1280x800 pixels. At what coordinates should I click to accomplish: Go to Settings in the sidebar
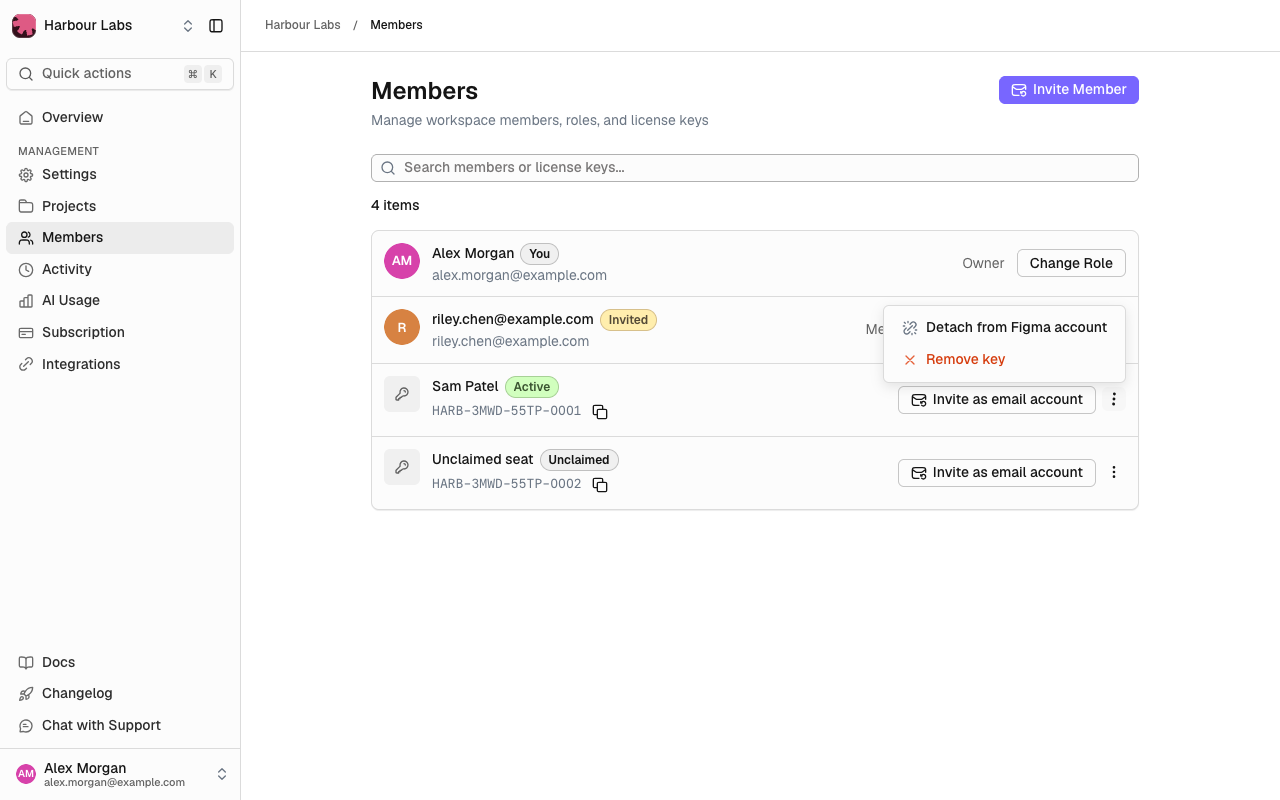pyautogui.click(x=120, y=174)
